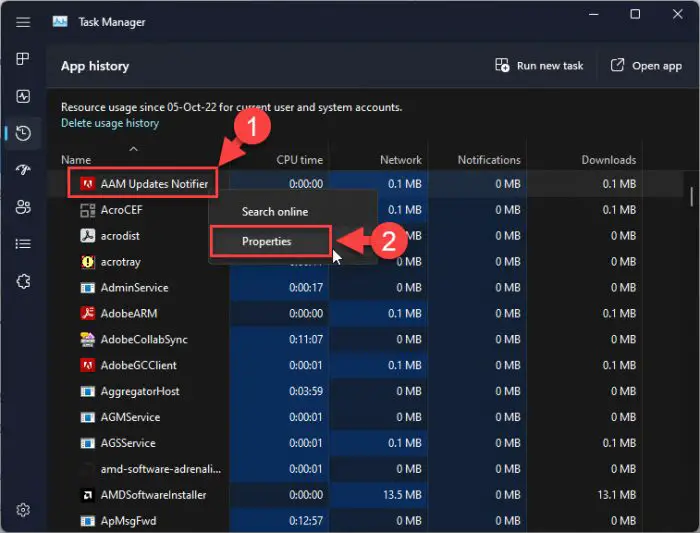Open Task Manager settings gear
Image resolution: width=700 pixels, height=533 pixels.
coord(23,509)
